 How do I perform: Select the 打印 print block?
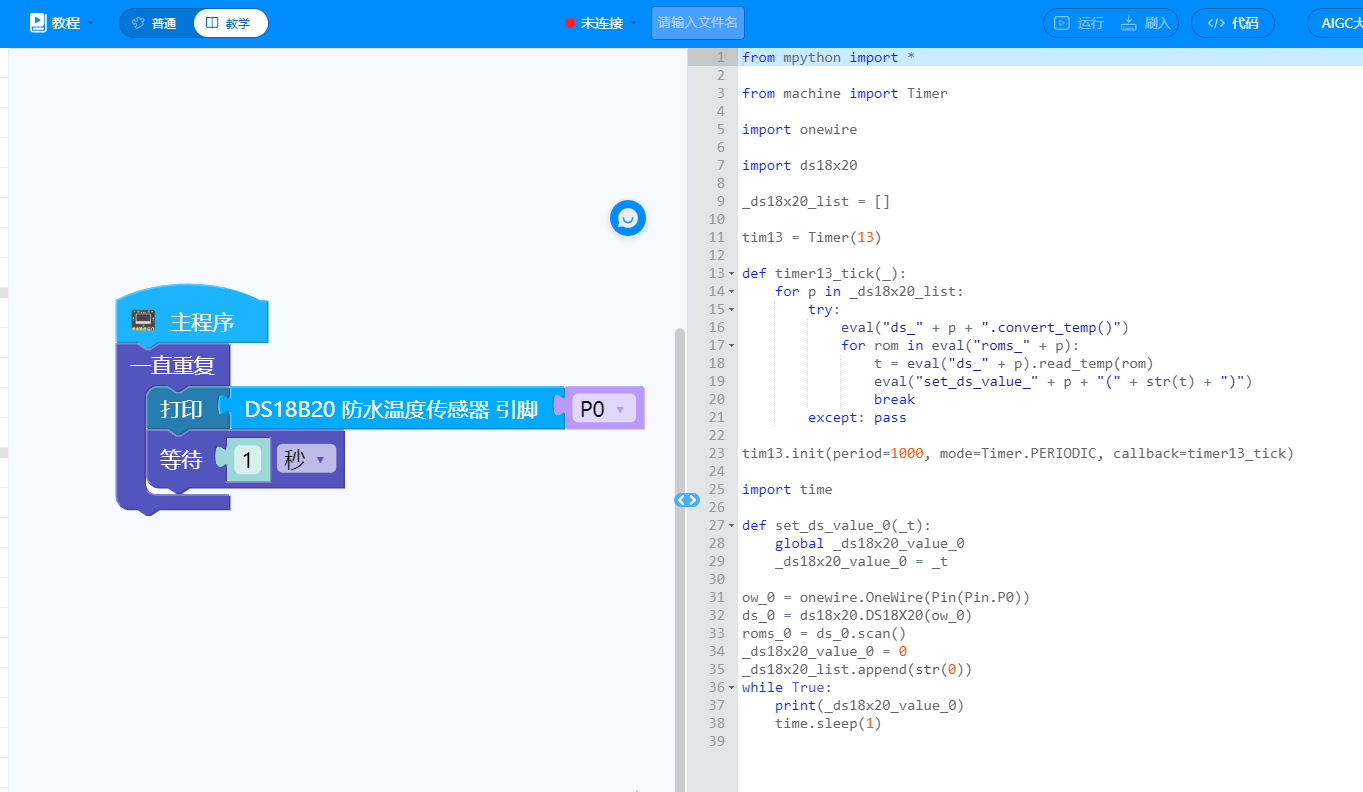[182, 408]
